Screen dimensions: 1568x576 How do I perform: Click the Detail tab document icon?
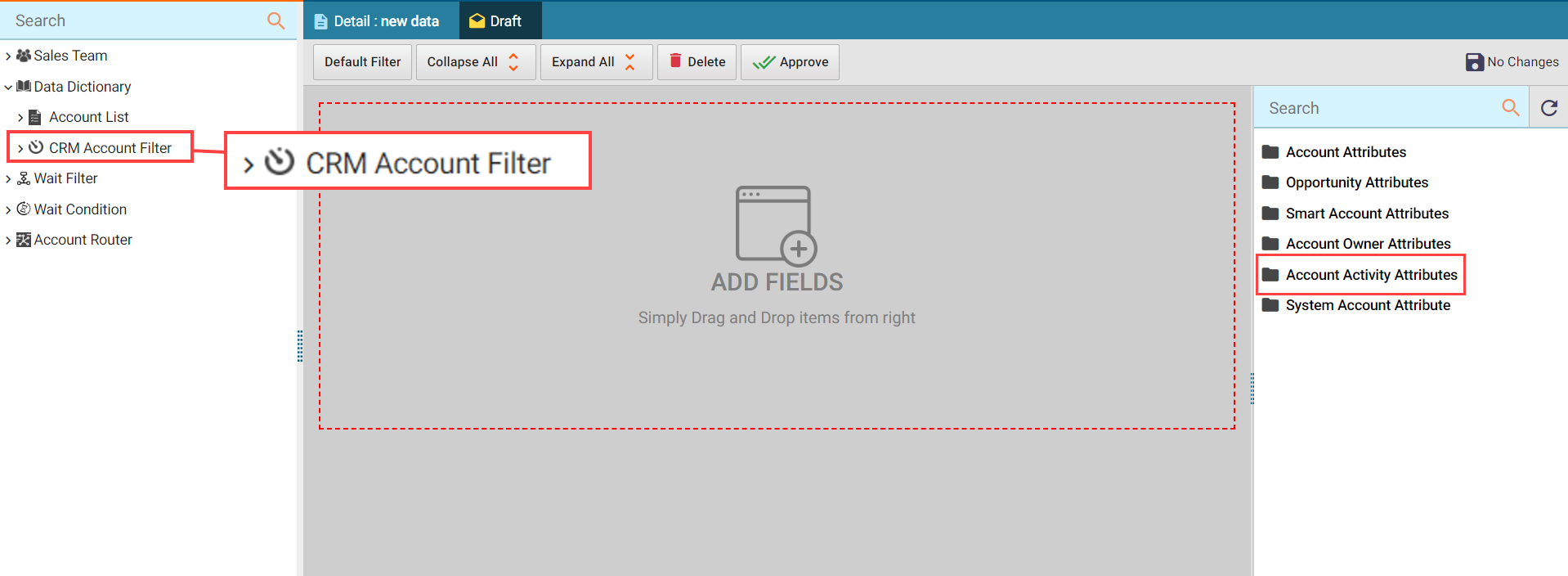click(321, 21)
